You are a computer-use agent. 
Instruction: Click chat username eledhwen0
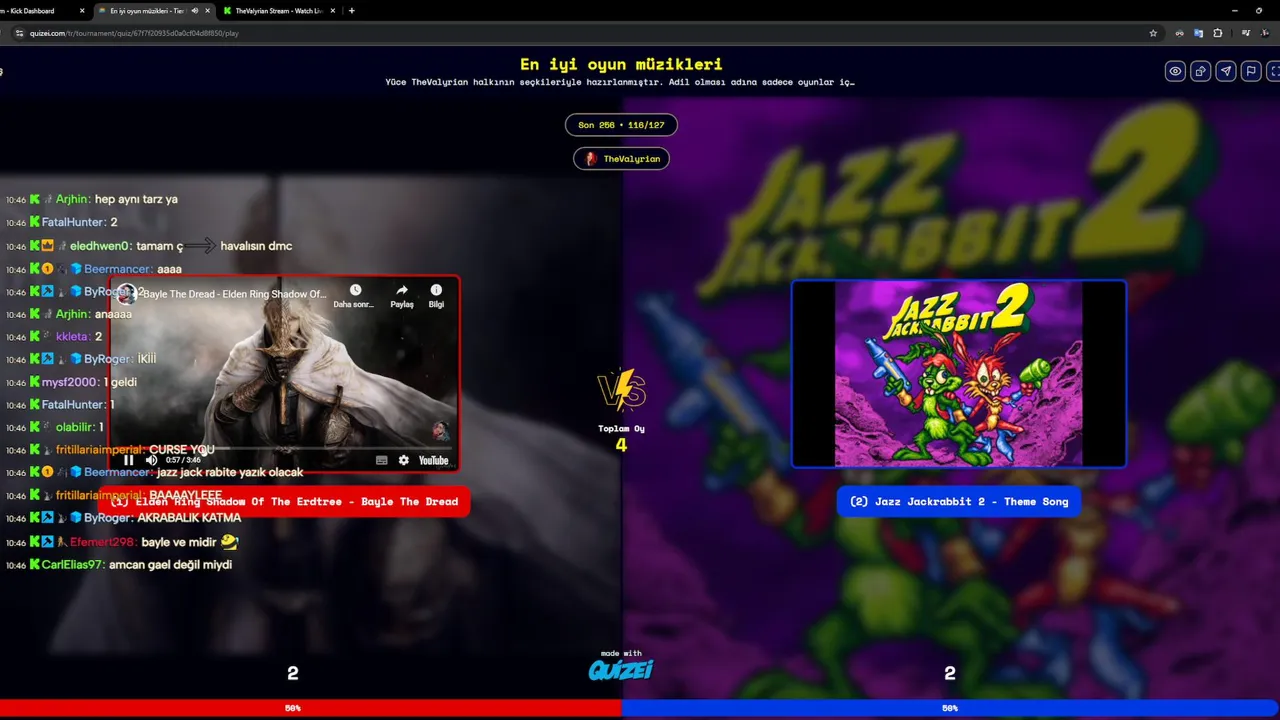pyautogui.click(x=100, y=246)
